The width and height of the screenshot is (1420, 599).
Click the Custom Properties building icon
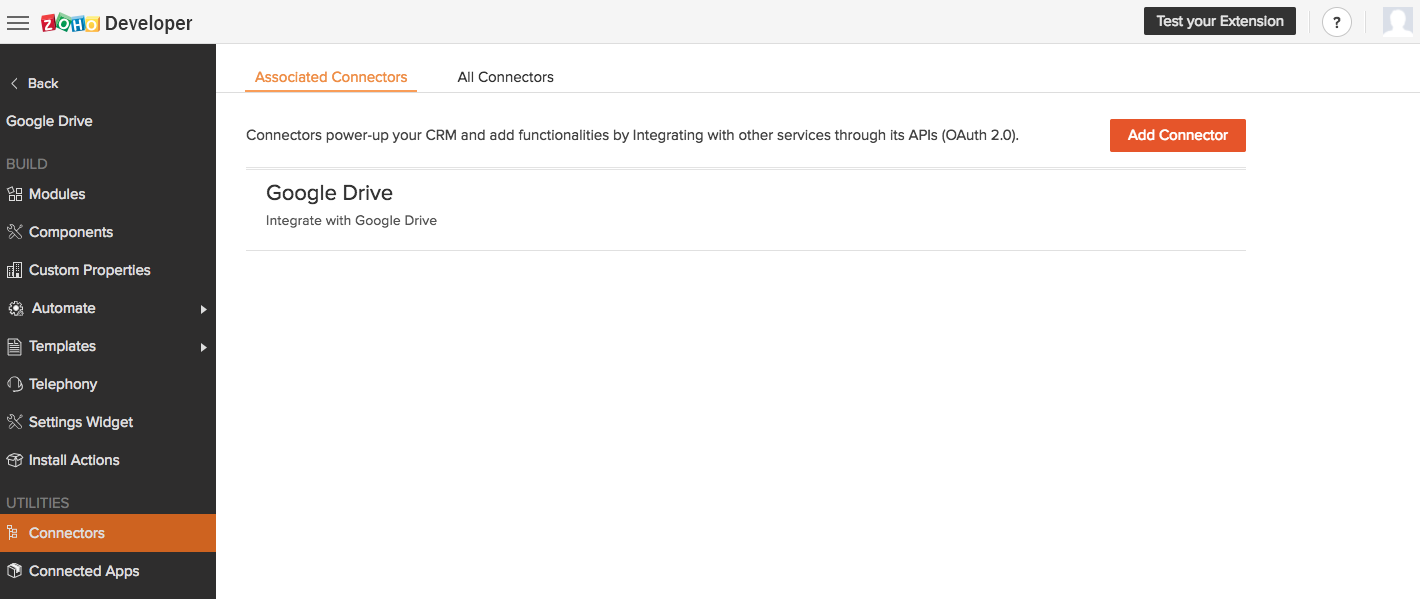tap(14, 270)
